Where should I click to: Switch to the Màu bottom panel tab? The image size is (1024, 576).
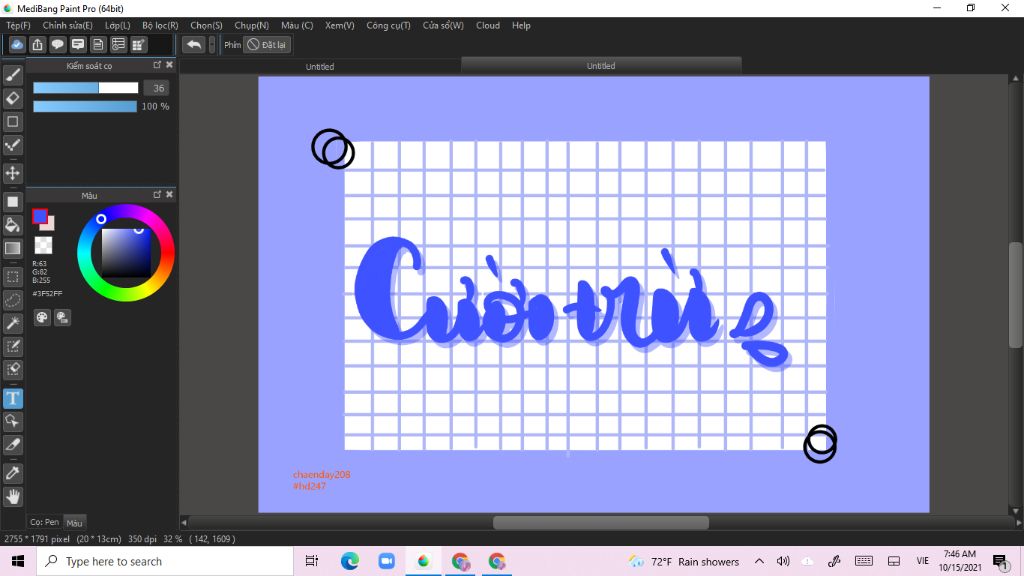coord(74,522)
